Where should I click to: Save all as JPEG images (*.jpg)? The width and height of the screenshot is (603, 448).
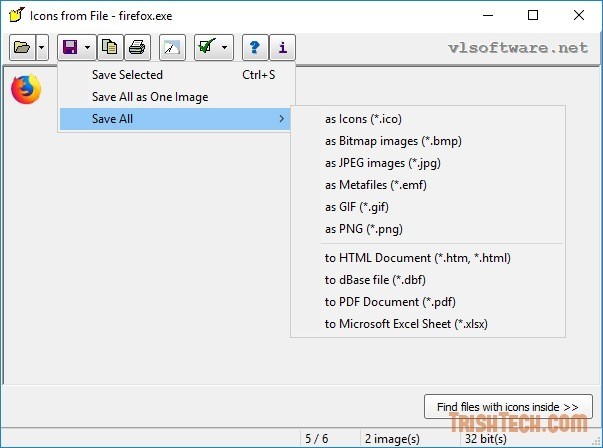click(428, 163)
